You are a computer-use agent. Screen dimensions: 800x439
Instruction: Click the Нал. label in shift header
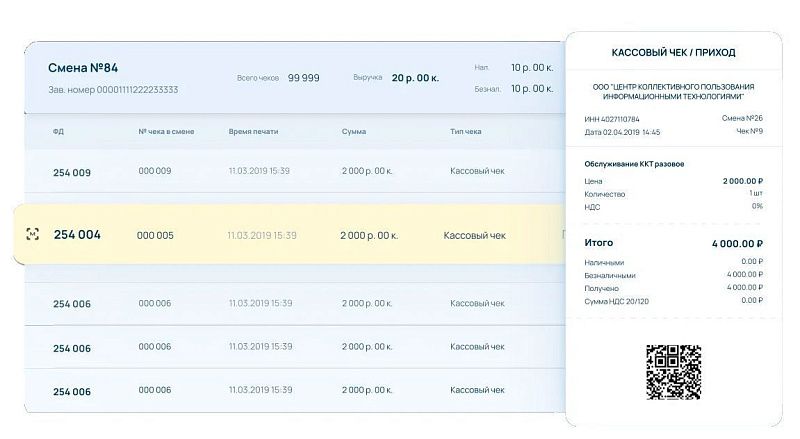pos(482,67)
